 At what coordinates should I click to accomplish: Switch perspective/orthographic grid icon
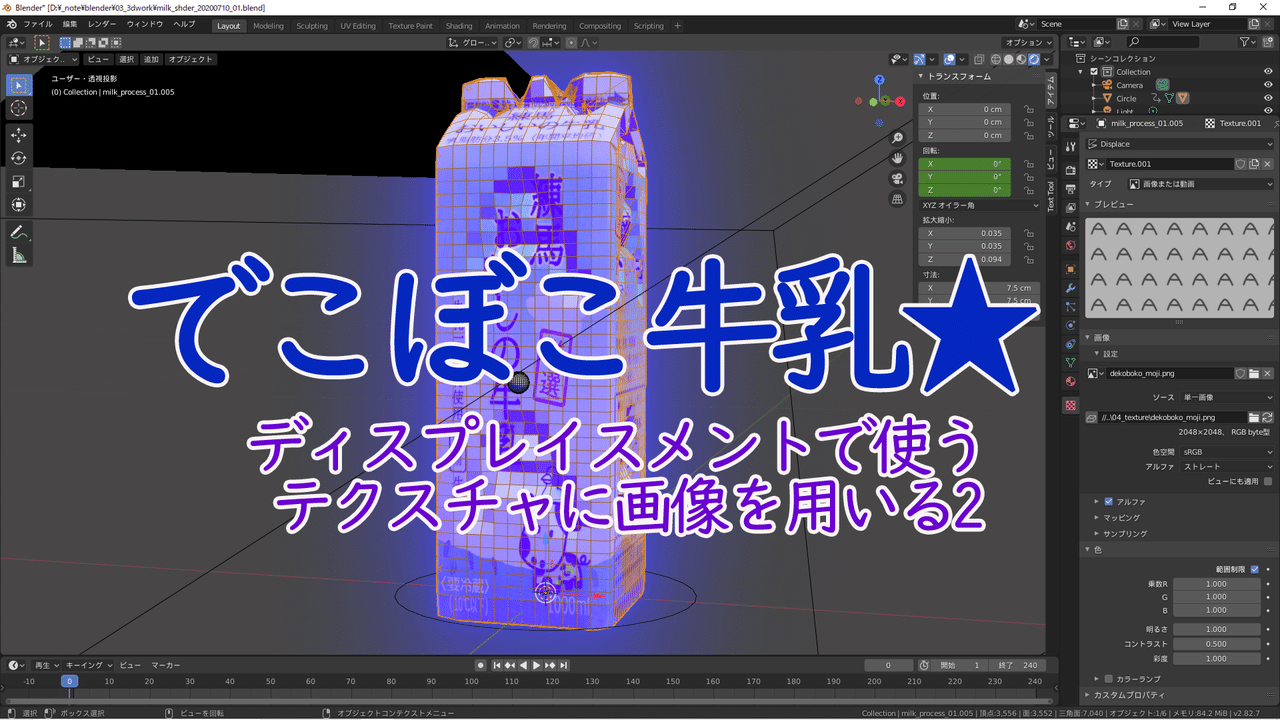[x=898, y=199]
